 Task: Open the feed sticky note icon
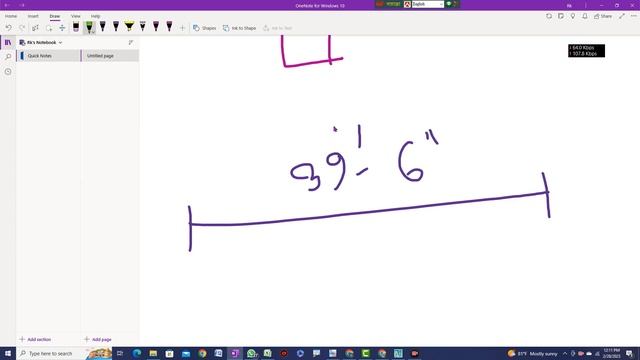coord(561,16)
